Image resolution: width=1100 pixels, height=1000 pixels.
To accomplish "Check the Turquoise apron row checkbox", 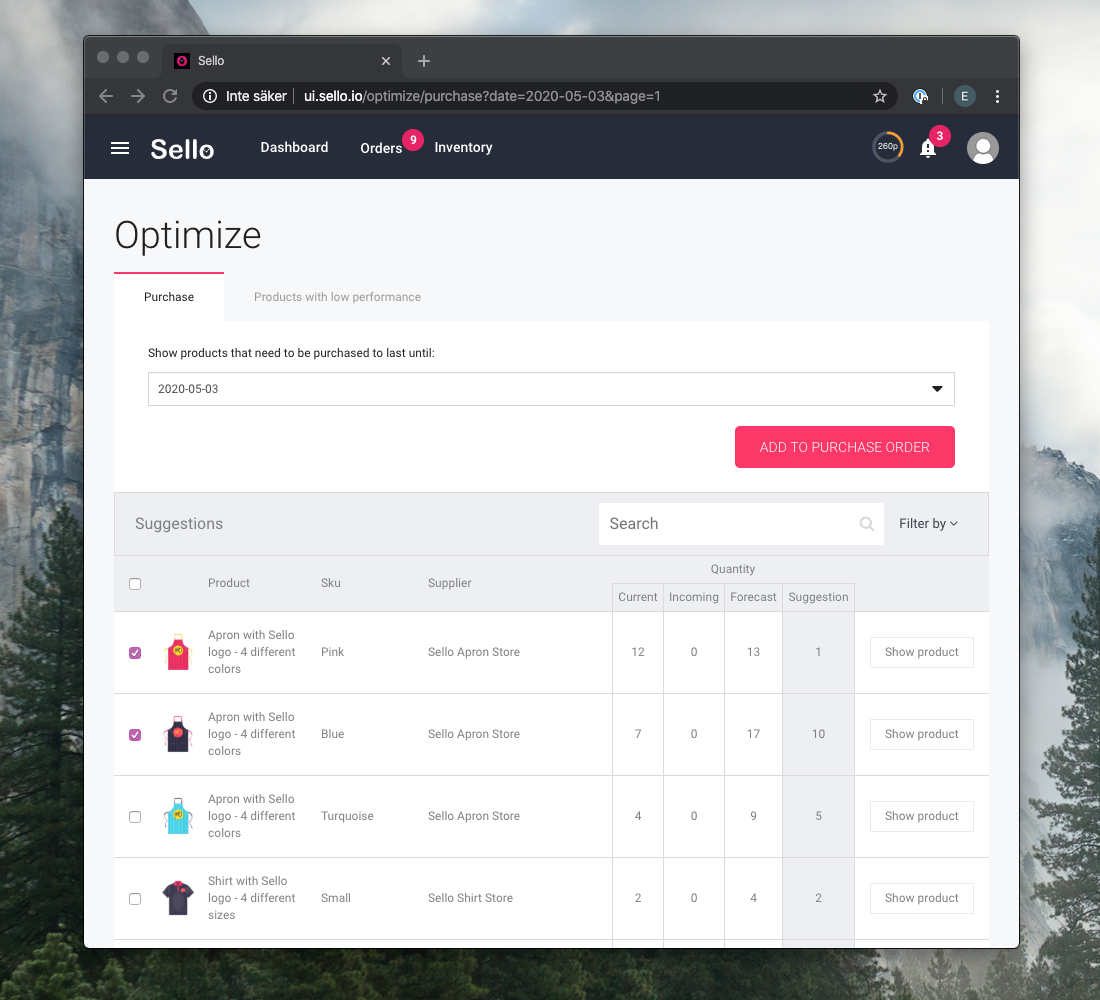I will coord(135,817).
